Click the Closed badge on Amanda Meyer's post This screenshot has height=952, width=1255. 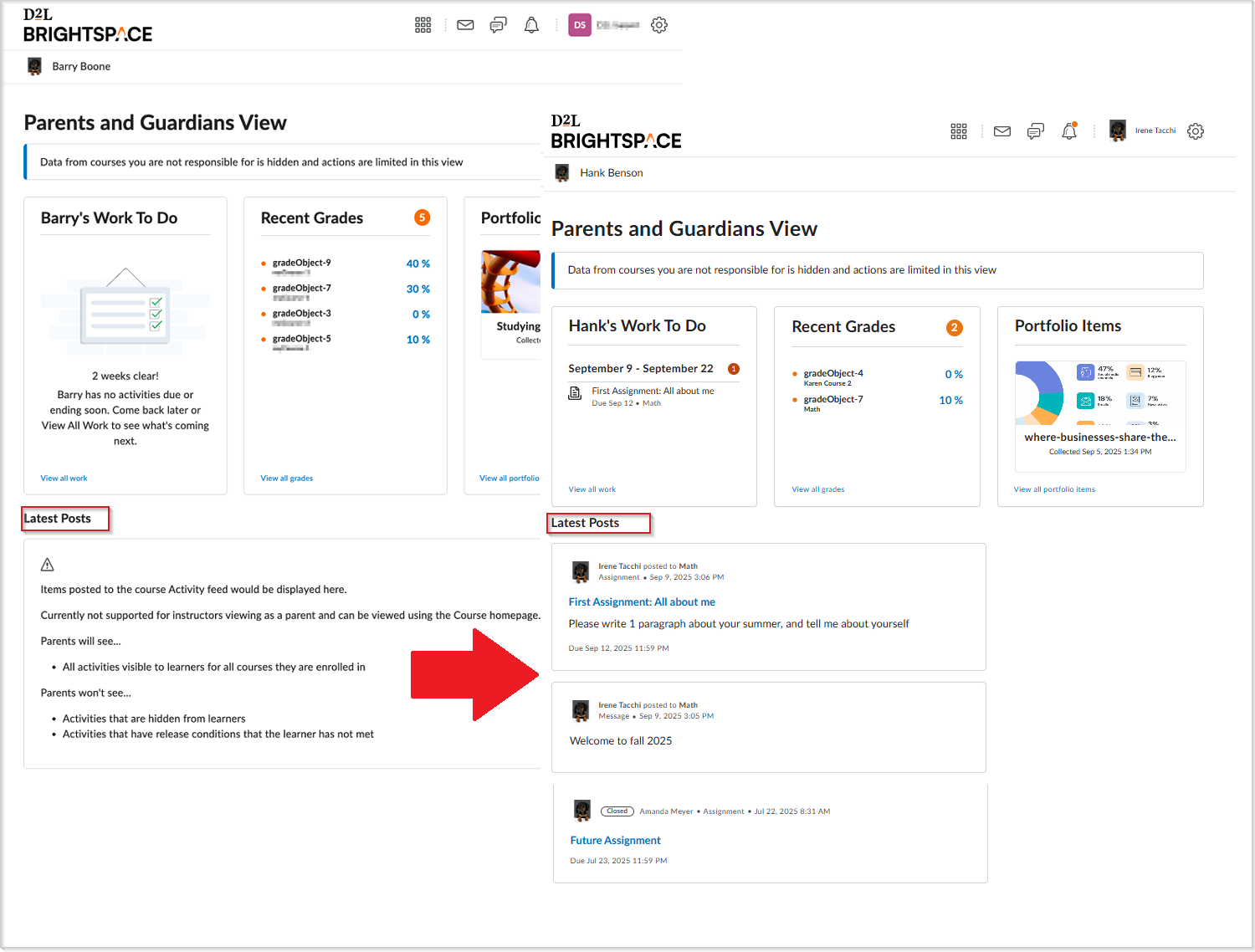click(x=617, y=811)
